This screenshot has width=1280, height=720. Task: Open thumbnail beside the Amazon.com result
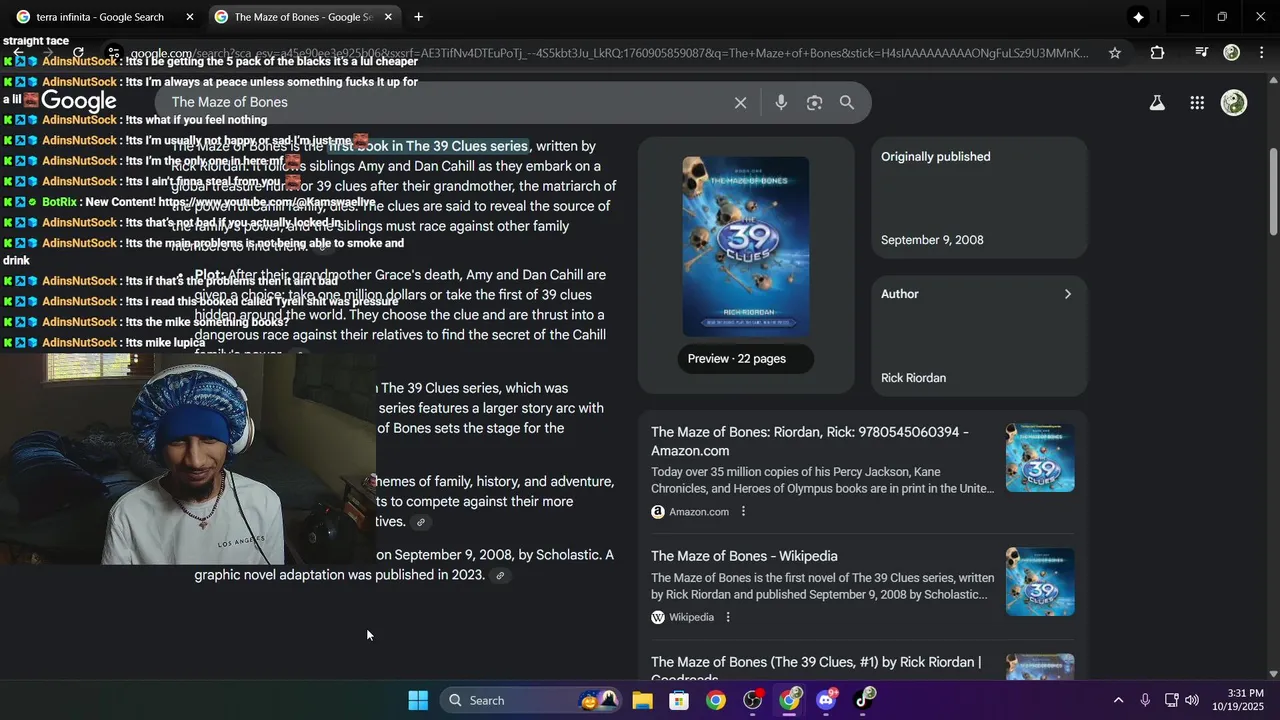tap(1040, 458)
